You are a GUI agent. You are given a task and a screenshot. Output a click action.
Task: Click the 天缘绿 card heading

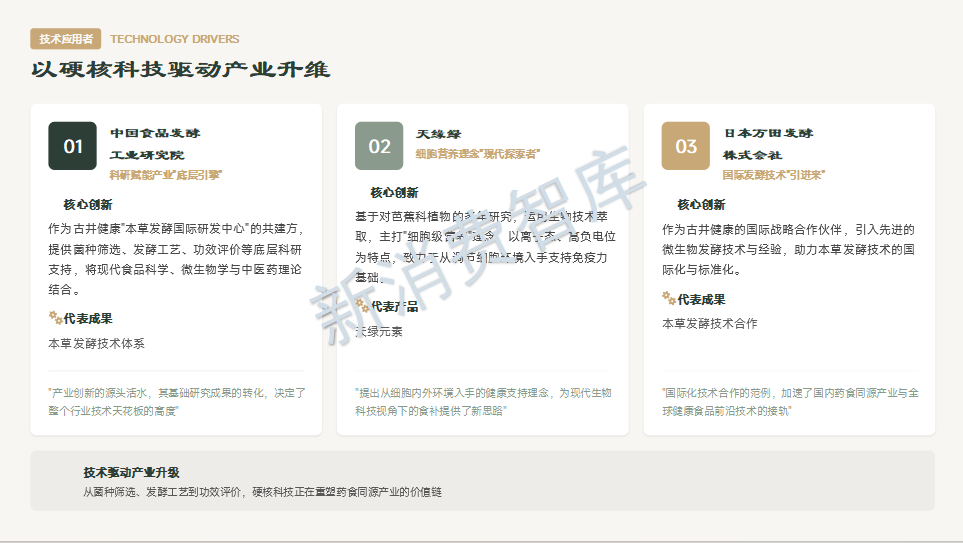[439, 134]
